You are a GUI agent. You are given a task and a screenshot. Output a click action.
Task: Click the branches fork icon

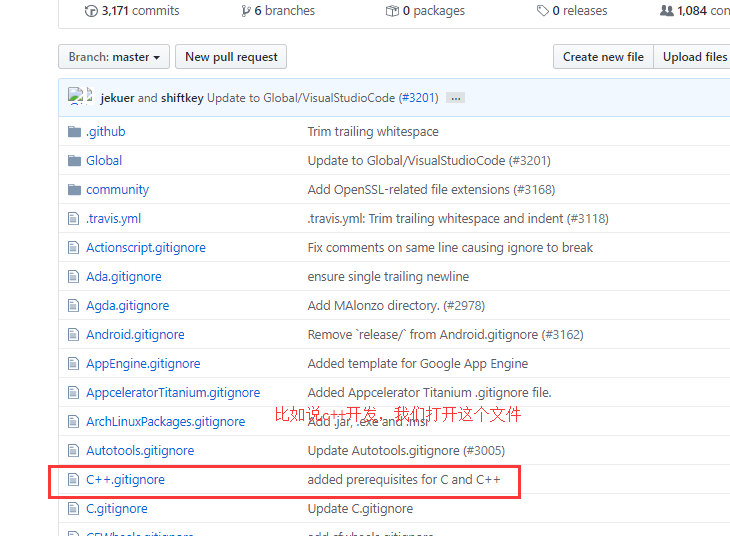246,11
